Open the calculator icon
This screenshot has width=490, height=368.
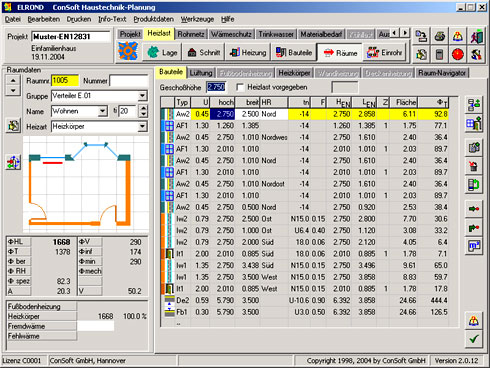pos(440,54)
